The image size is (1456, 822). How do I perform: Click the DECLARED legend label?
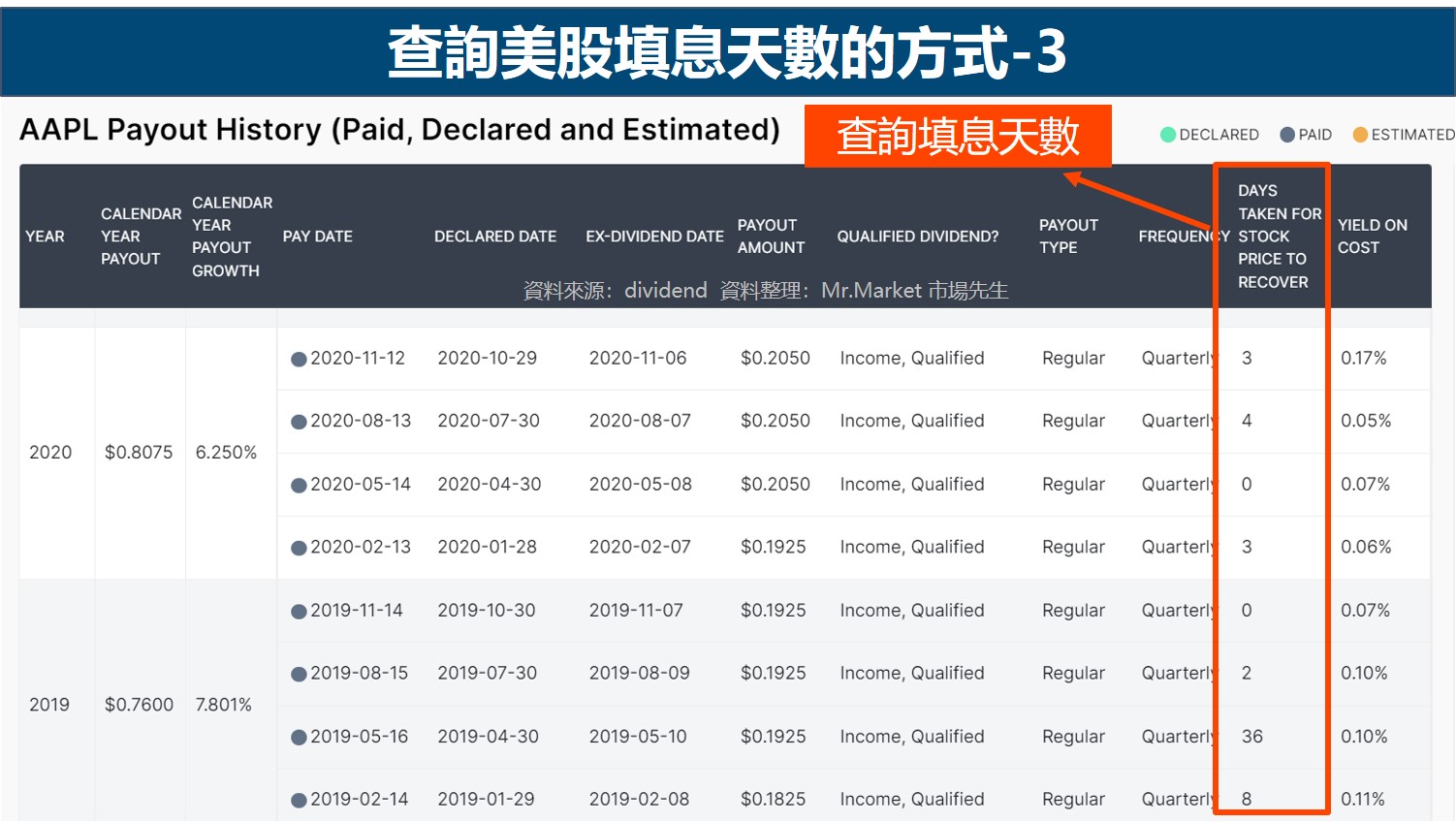(1219, 135)
